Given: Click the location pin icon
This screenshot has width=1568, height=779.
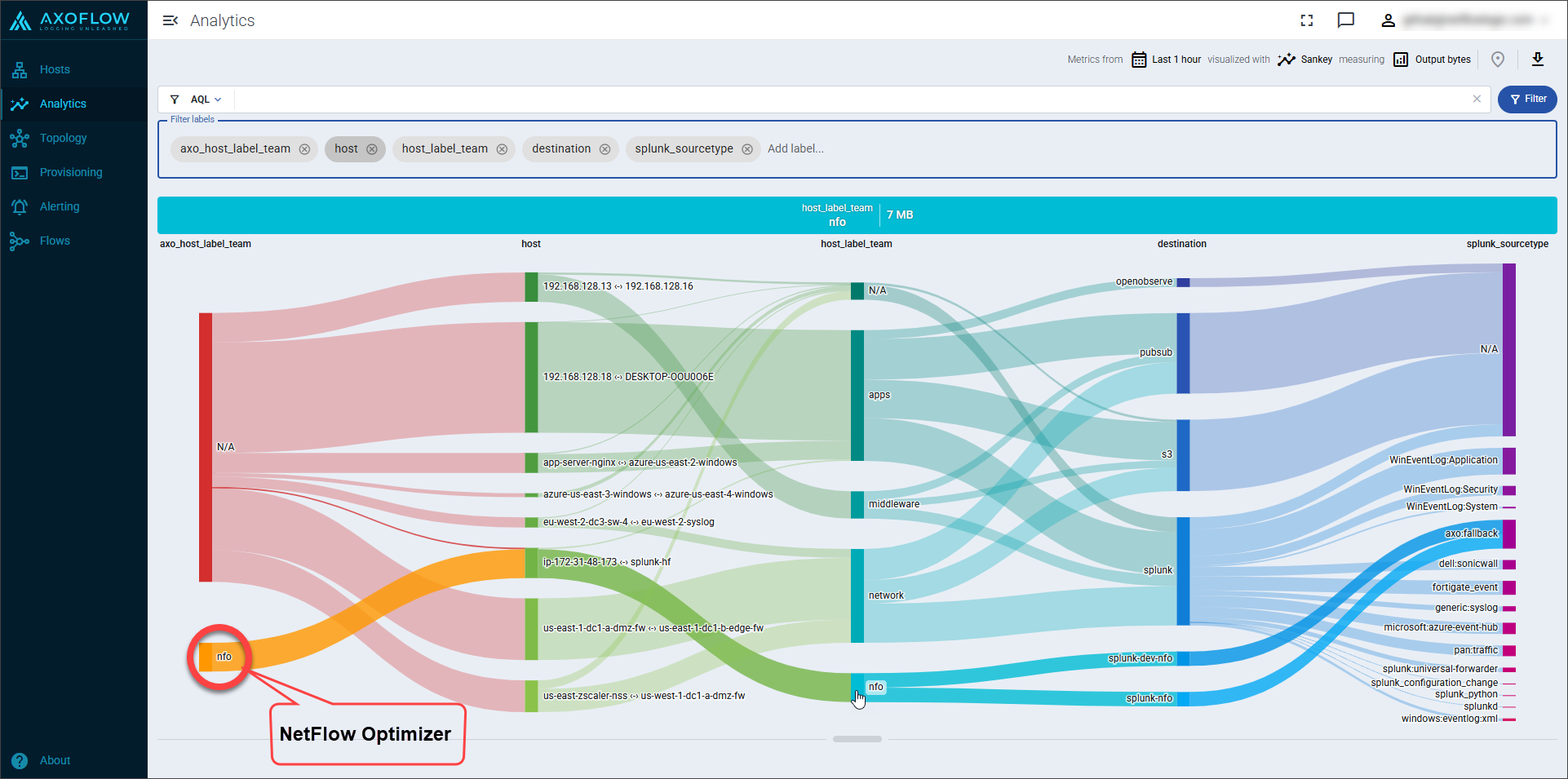Looking at the screenshot, I should pos(1498,59).
